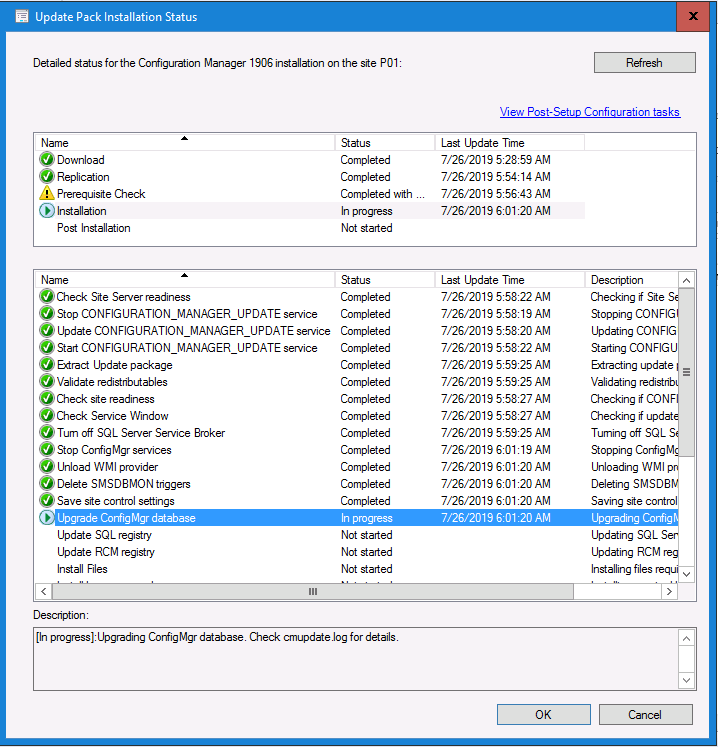Viewport: 718px width, 747px height.
Task: Click Description box scroll-up arrow
Action: tap(686, 638)
